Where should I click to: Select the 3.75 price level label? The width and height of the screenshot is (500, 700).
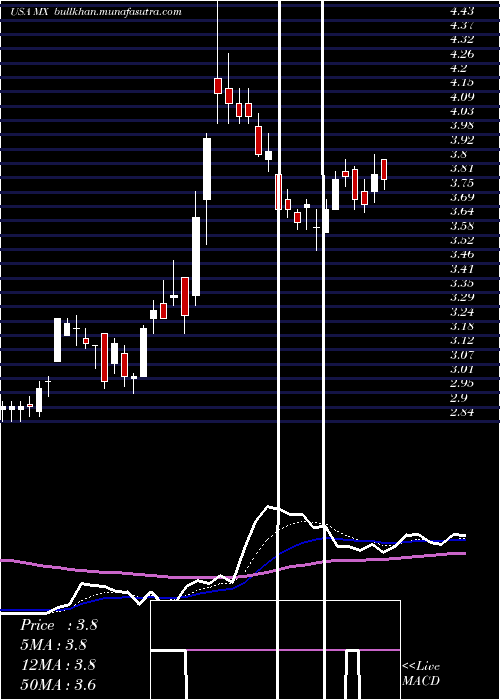point(462,183)
